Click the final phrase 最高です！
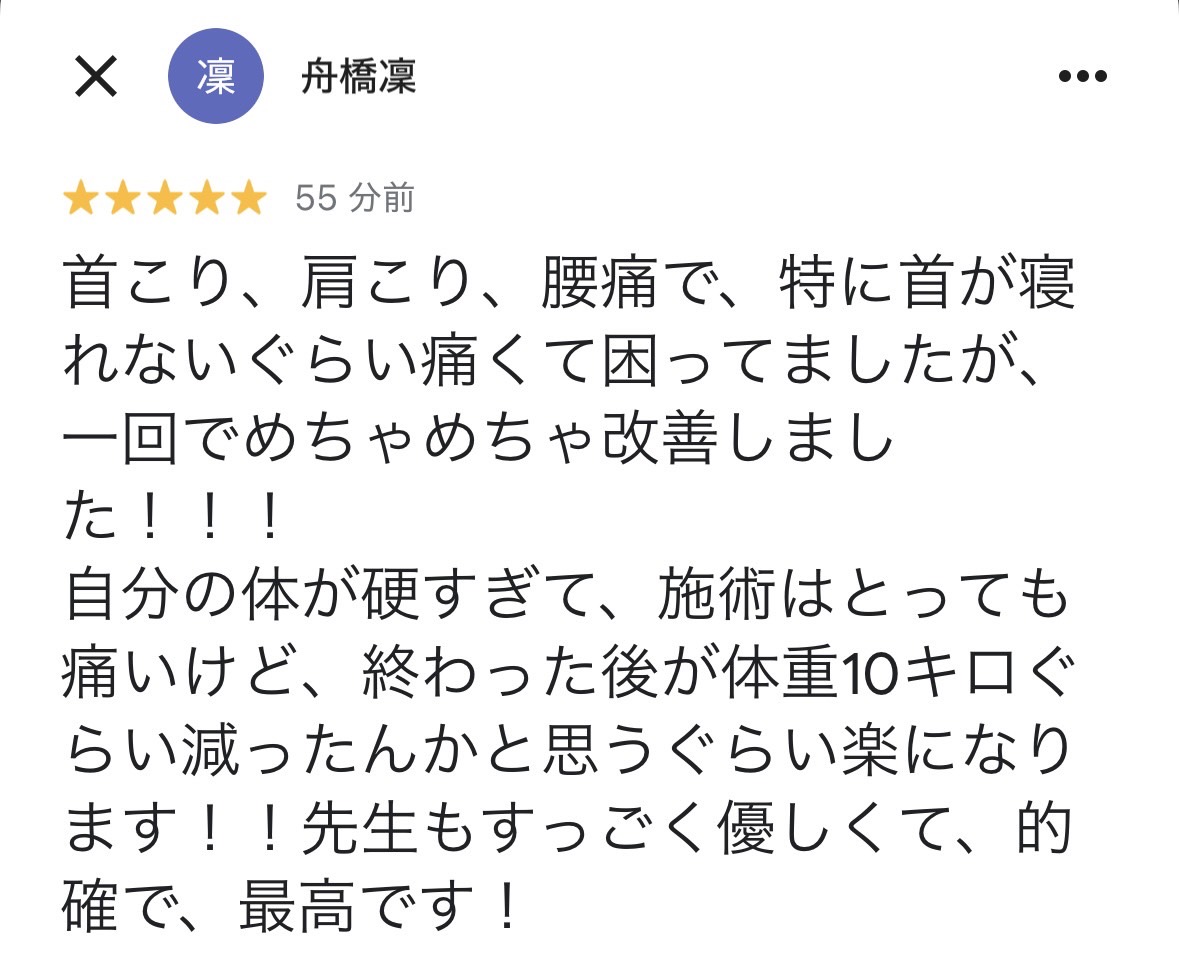Screen dimensions: 1179x979 [x=378, y=911]
